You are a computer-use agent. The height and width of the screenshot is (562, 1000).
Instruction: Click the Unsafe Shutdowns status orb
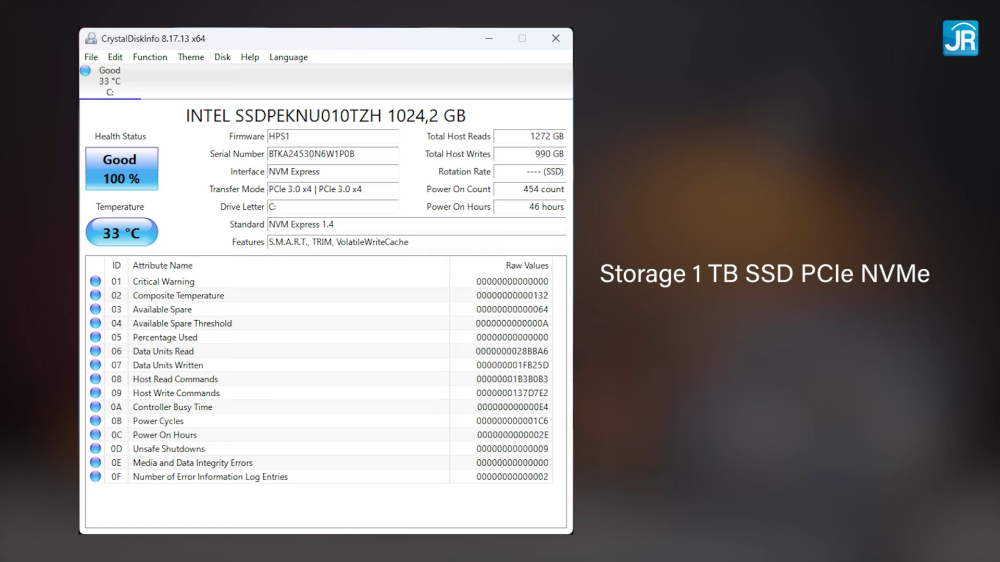click(96, 449)
